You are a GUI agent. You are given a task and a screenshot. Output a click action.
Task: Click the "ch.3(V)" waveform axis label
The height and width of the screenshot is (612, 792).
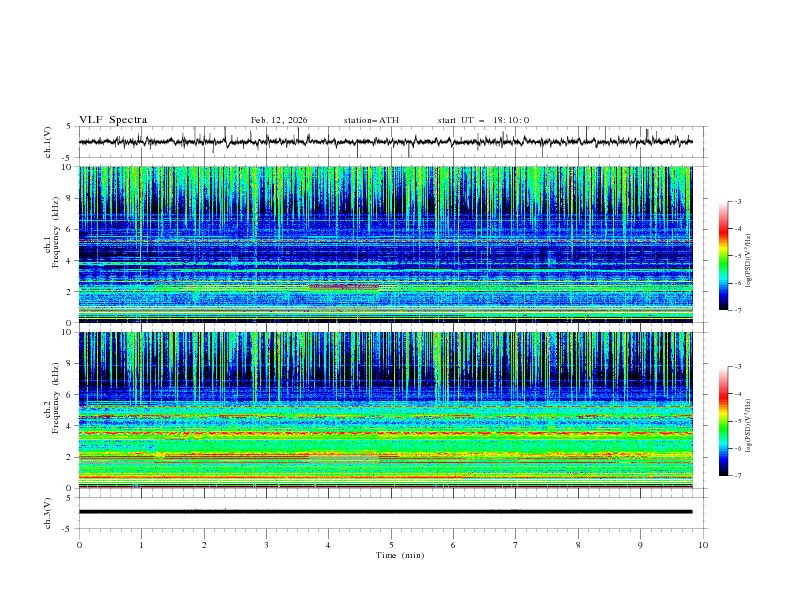pyautogui.click(x=48, y=513)
